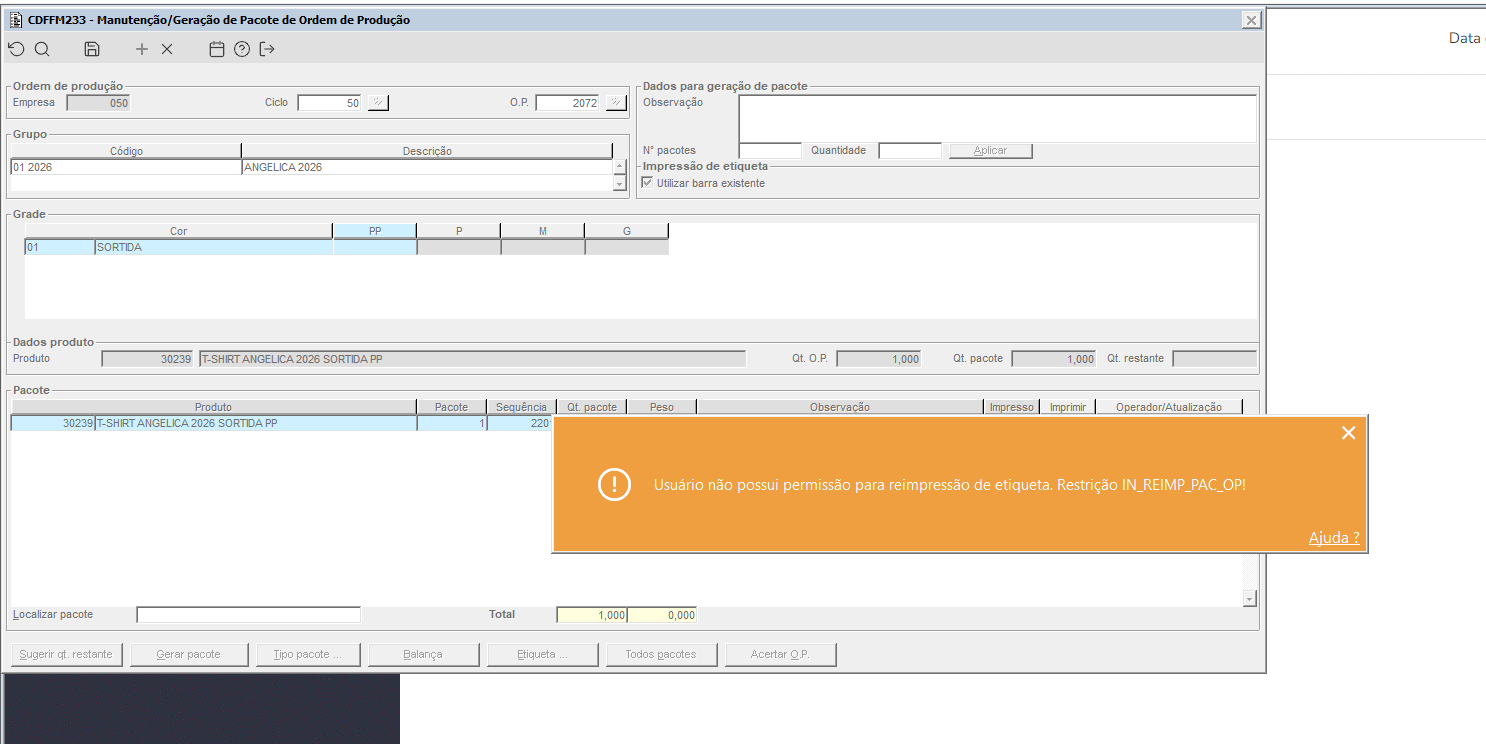Toggle Utilizar barra existente checkbox
This screenshot has width=1486, height=744.
647,183
